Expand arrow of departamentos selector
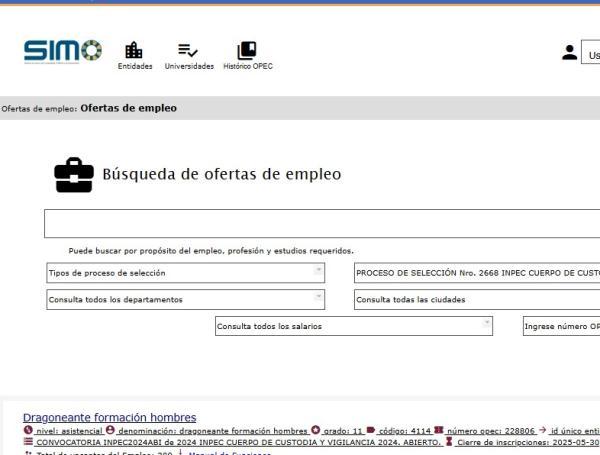 pos(318,297)
